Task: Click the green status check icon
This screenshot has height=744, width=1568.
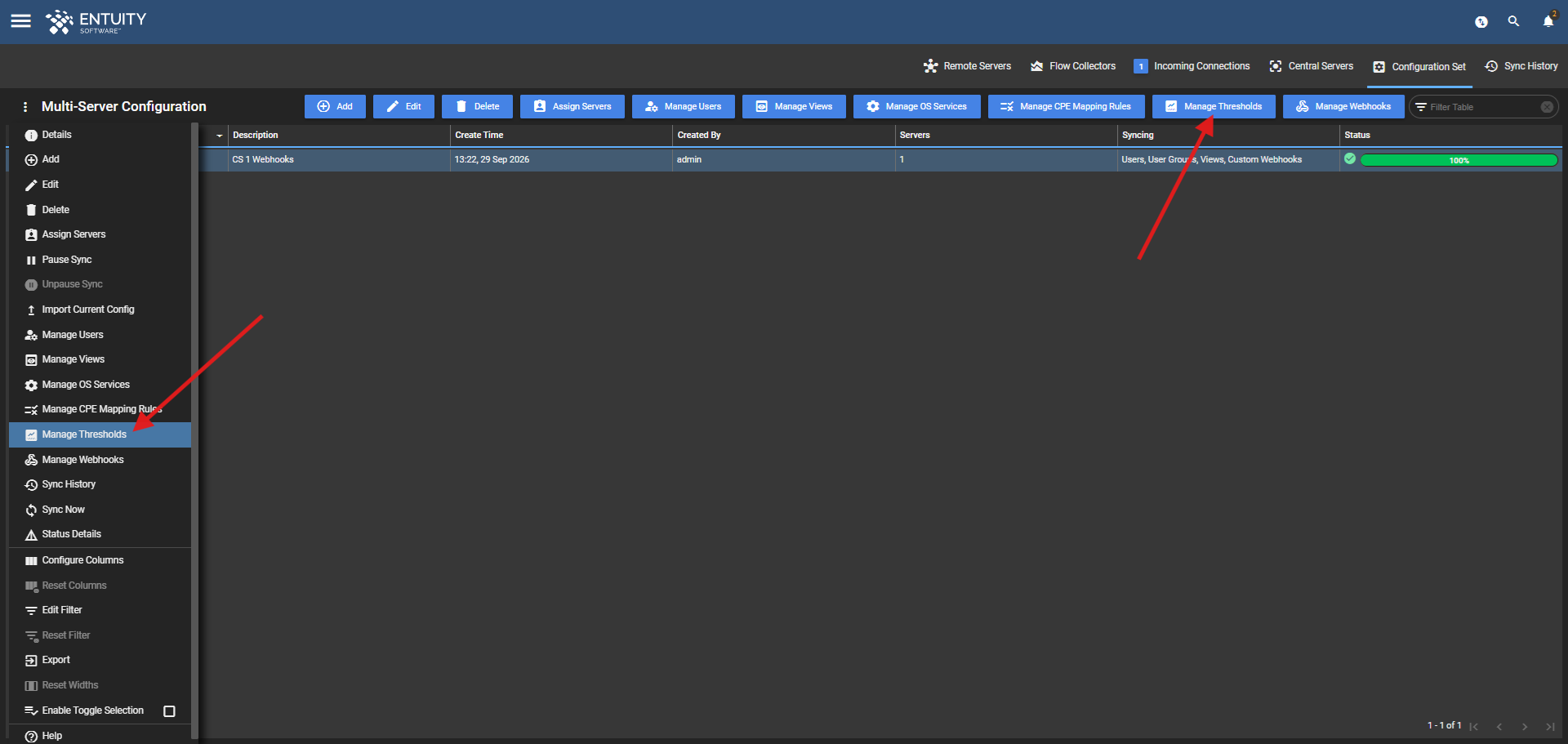Action: click(1350, 159)
